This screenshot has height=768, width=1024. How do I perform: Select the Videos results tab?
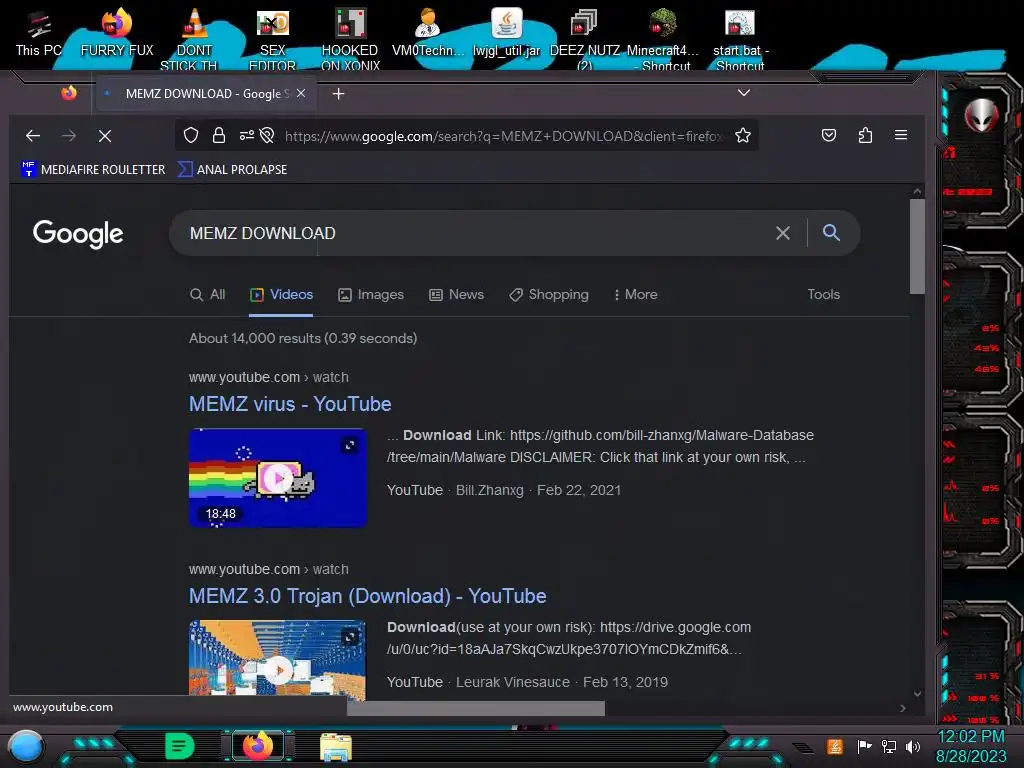[x=281, y=295]
